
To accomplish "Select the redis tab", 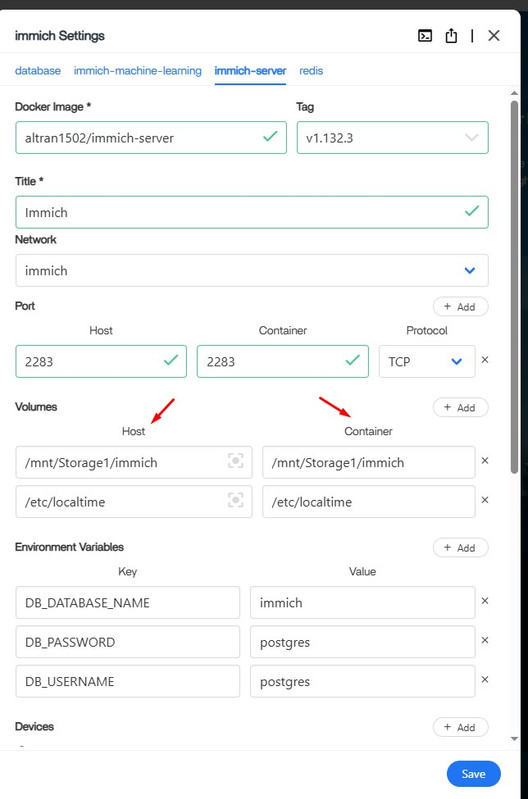I will click(x=311, y=71).
